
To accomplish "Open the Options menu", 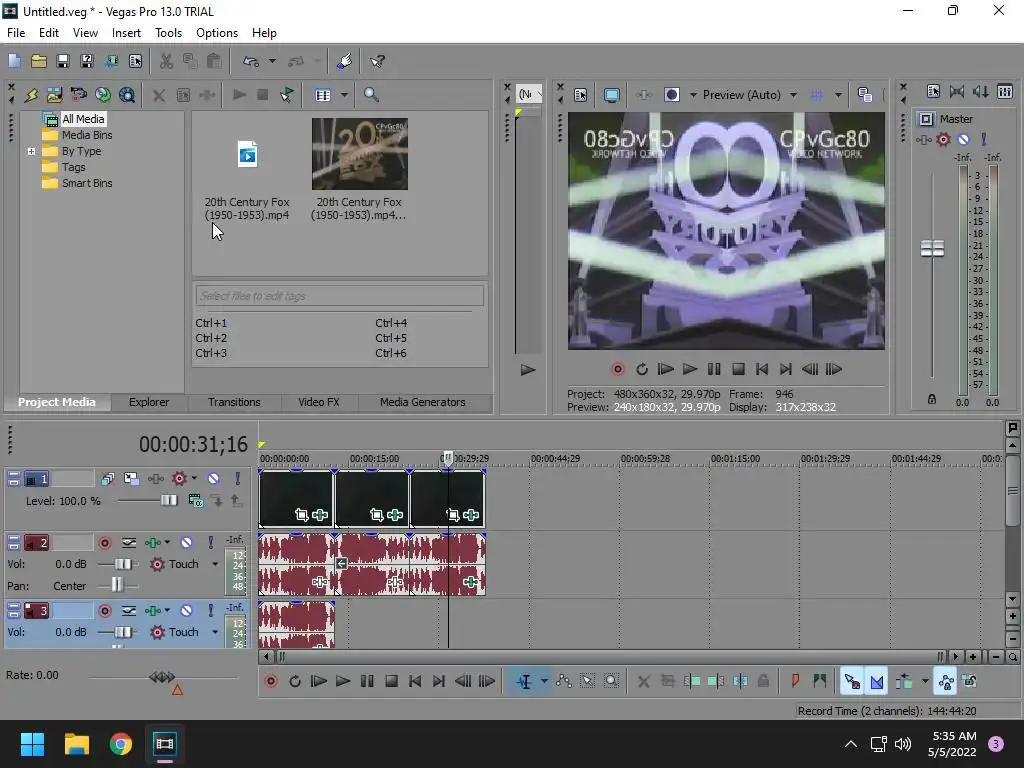I will (217, 33).
